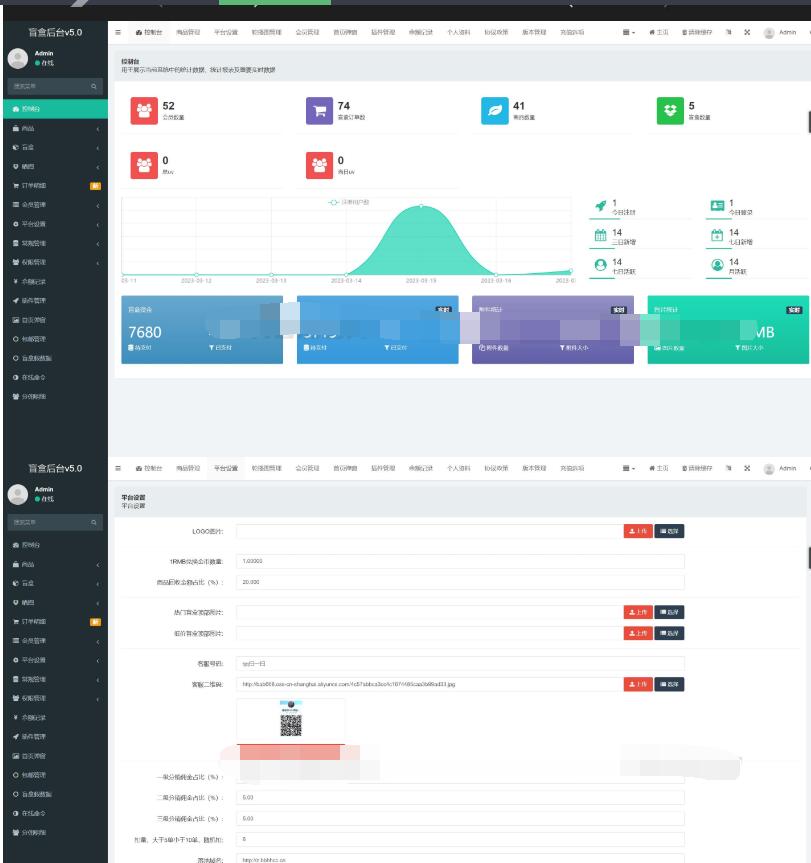Select the 平台设置 tab in the lower tab bar
Image resolution: width=811 pixels, height=863 pixels.
click(x=226, y=468)
